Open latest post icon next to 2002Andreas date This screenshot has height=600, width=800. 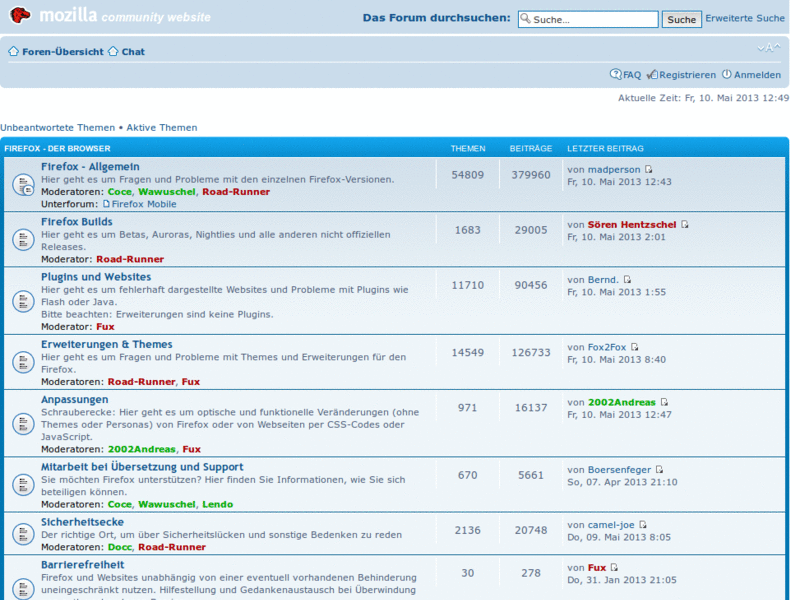[664, 402]
